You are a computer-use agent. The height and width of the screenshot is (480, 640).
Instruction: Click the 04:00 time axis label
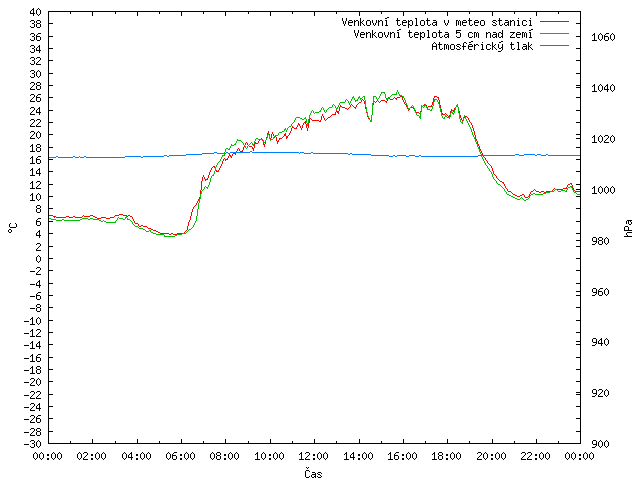tap(136, 456)
